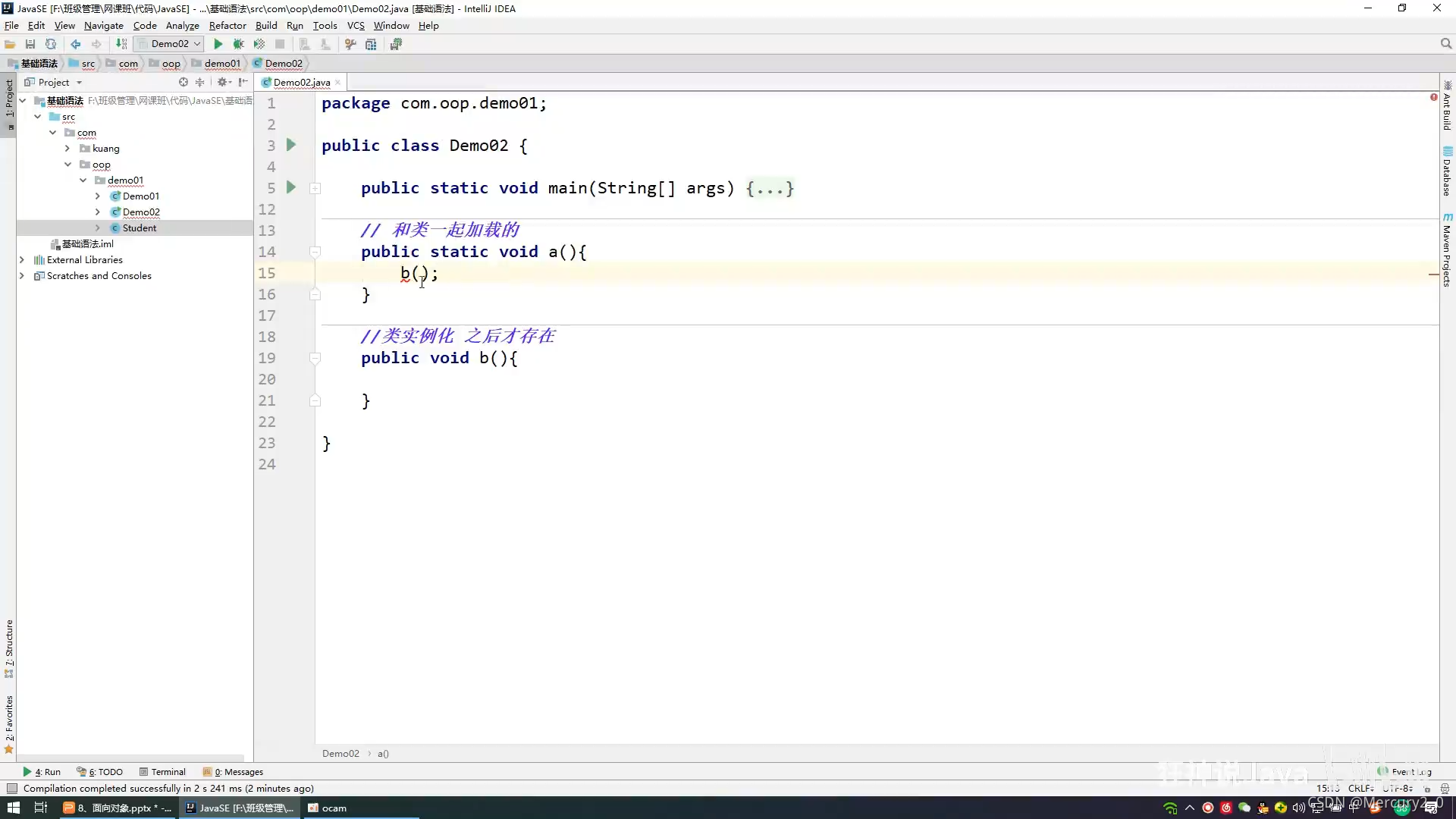Select the Demo02.java editor tab
This screenshot has width=1456, height=819.
301,82
